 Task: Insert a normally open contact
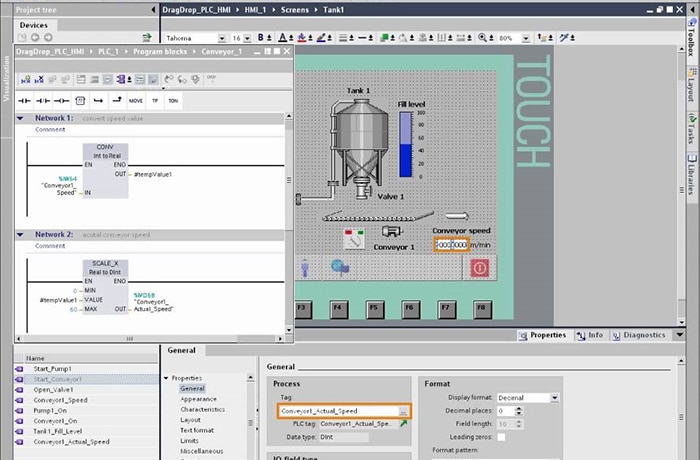24,101
